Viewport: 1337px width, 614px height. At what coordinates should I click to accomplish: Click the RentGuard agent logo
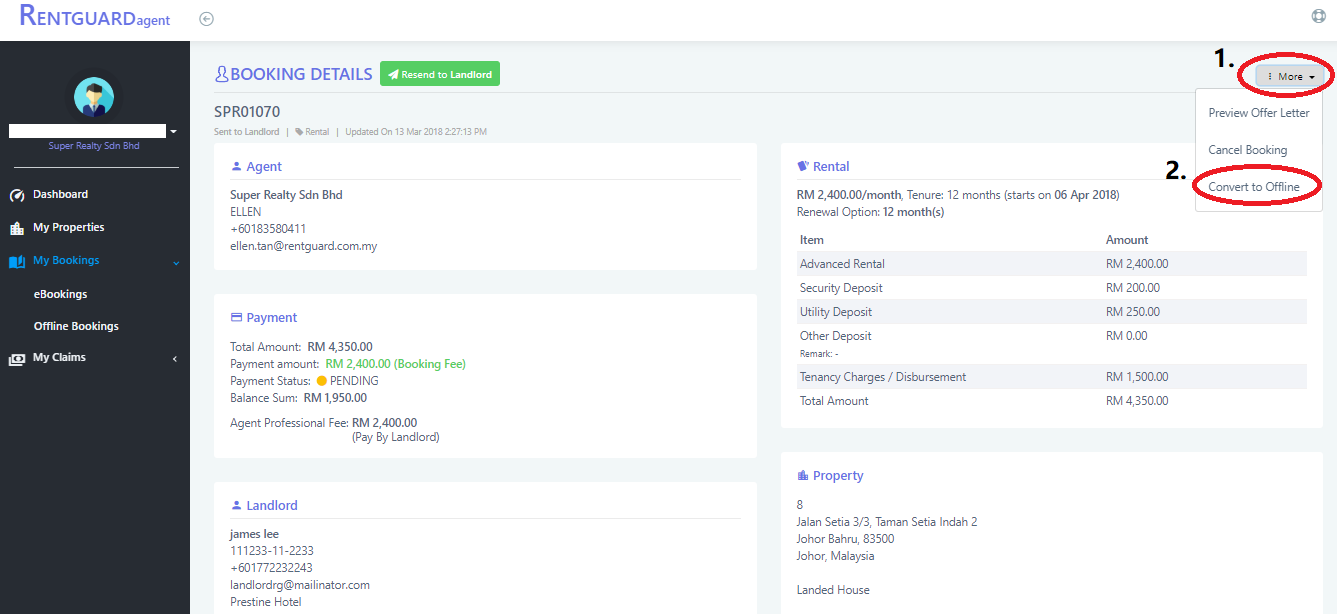tap(95, 17)
